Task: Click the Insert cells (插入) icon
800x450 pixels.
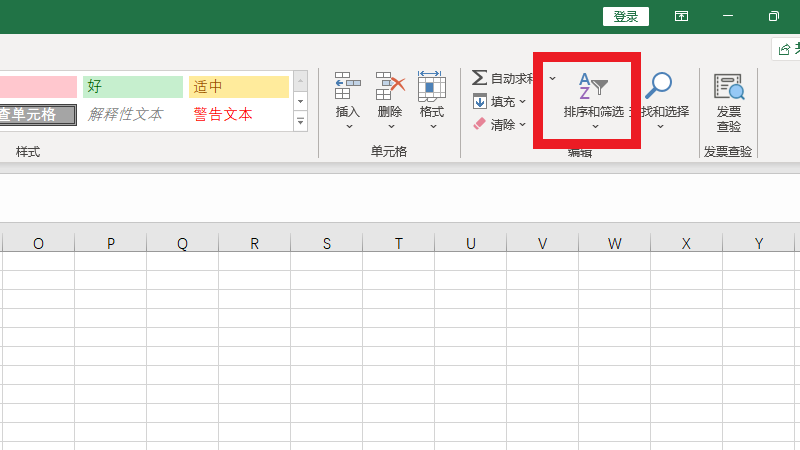Action: pyautogui.click(x=348, y=88)
